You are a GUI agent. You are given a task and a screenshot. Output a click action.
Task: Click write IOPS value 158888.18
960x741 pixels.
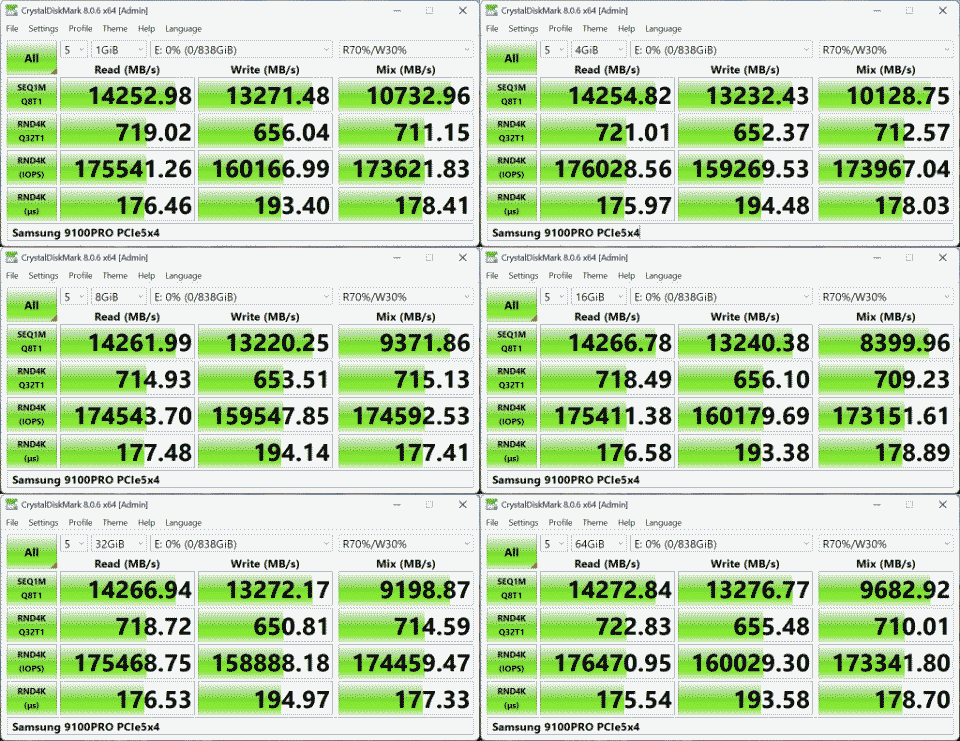pyautogui.click(x=271, y=663)
